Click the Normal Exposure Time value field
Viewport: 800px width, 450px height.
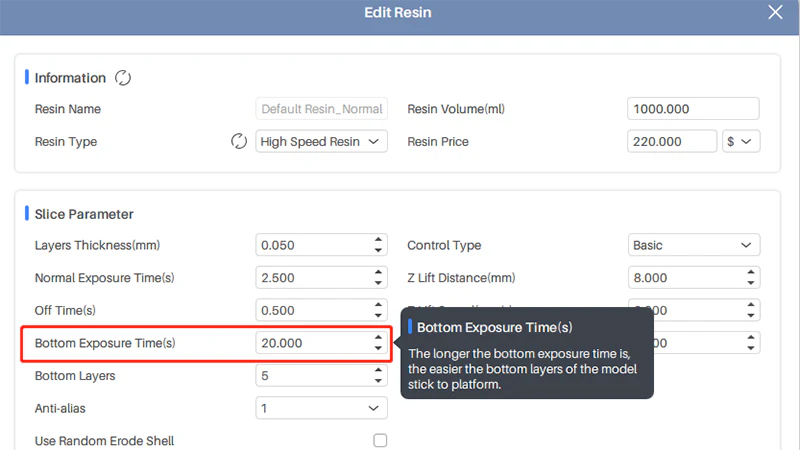pos(311,278)
